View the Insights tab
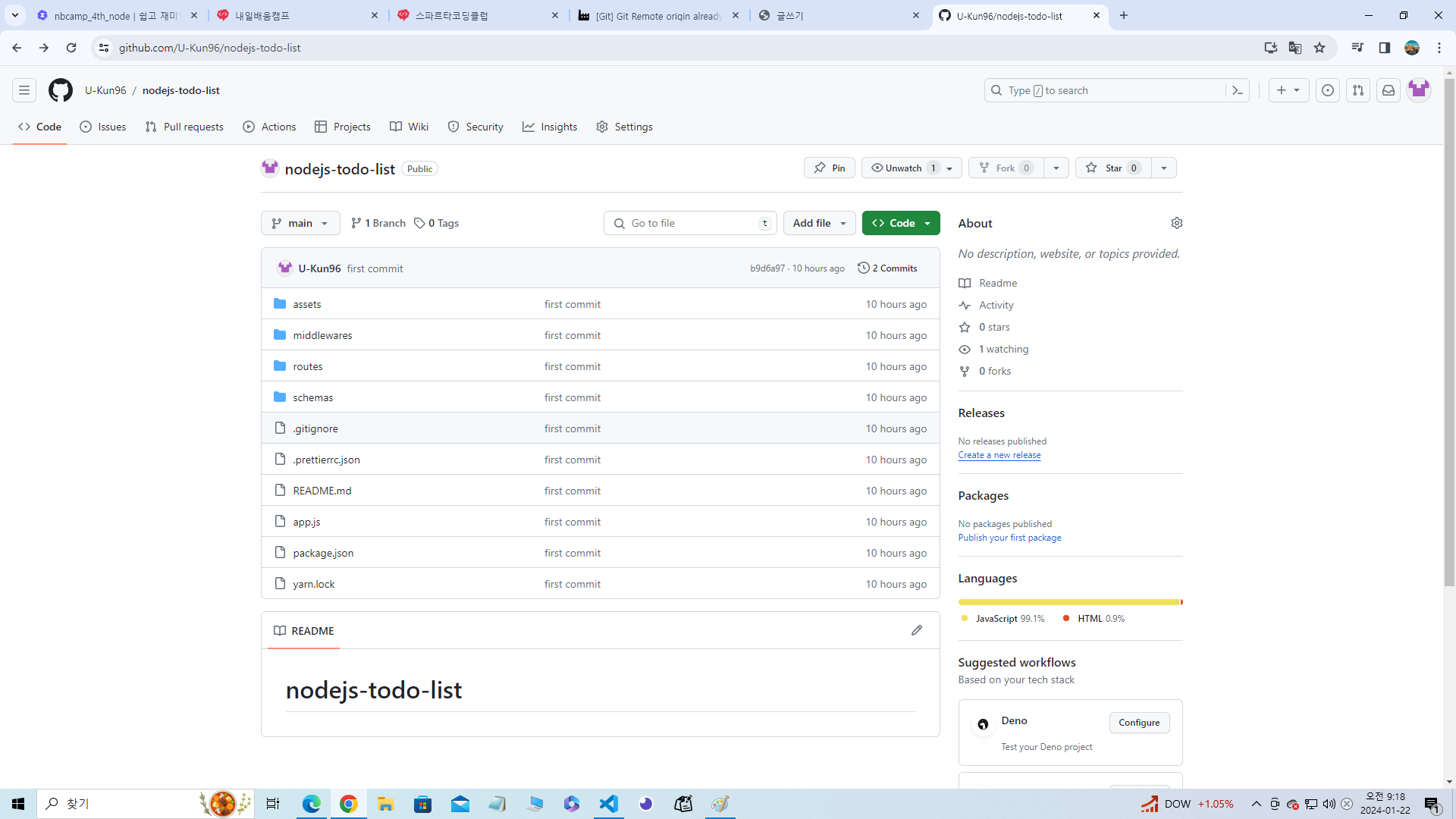Viewport: 1456px width, 819px height. coord(550,127)
